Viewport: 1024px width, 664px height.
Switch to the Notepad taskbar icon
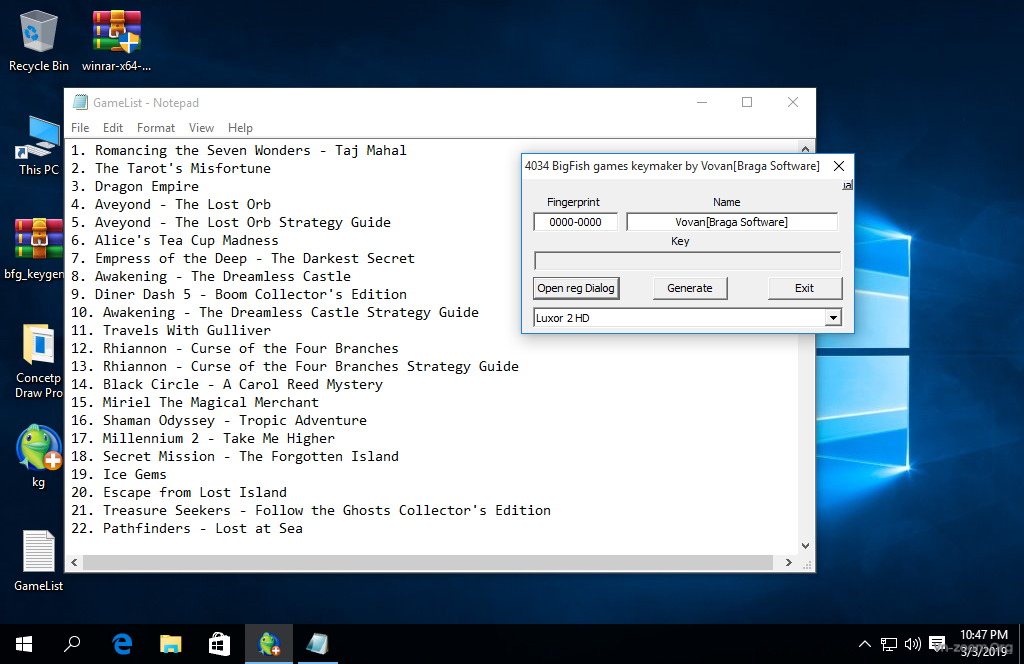click(x=317, y=644)
